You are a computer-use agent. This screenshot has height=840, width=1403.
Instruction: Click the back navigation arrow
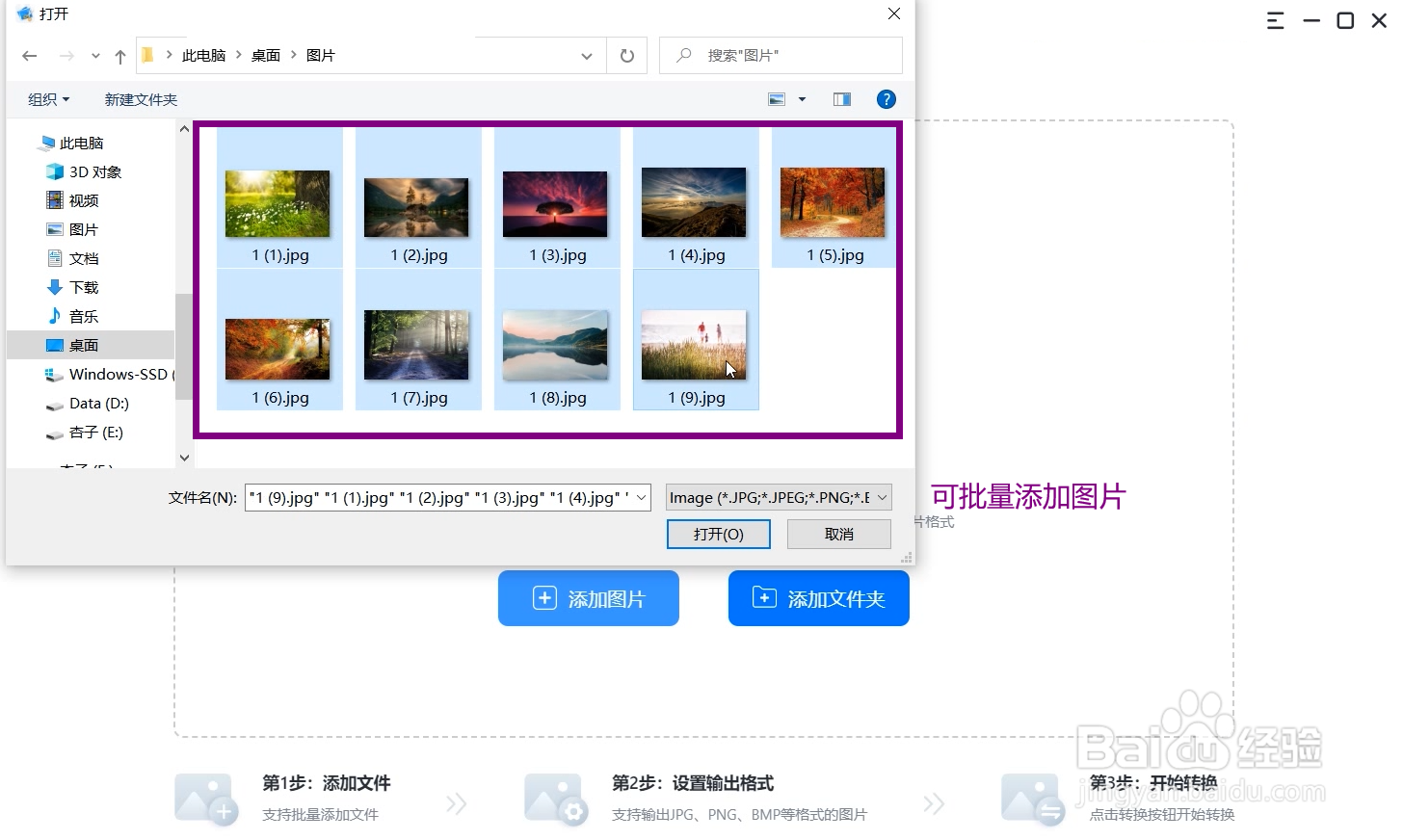pyautogui.click(x=29, y=56)
